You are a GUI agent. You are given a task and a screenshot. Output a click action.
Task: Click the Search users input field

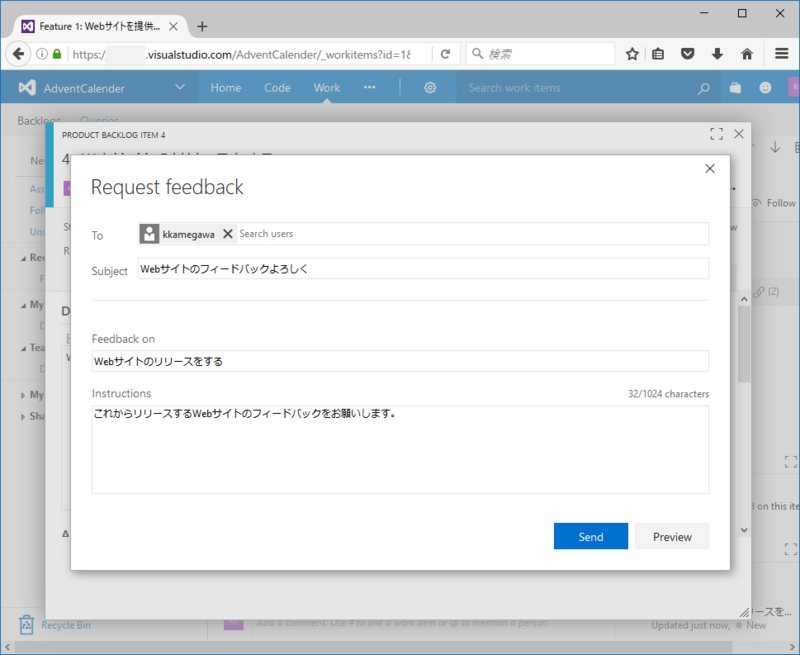click(x=472, y=234)
